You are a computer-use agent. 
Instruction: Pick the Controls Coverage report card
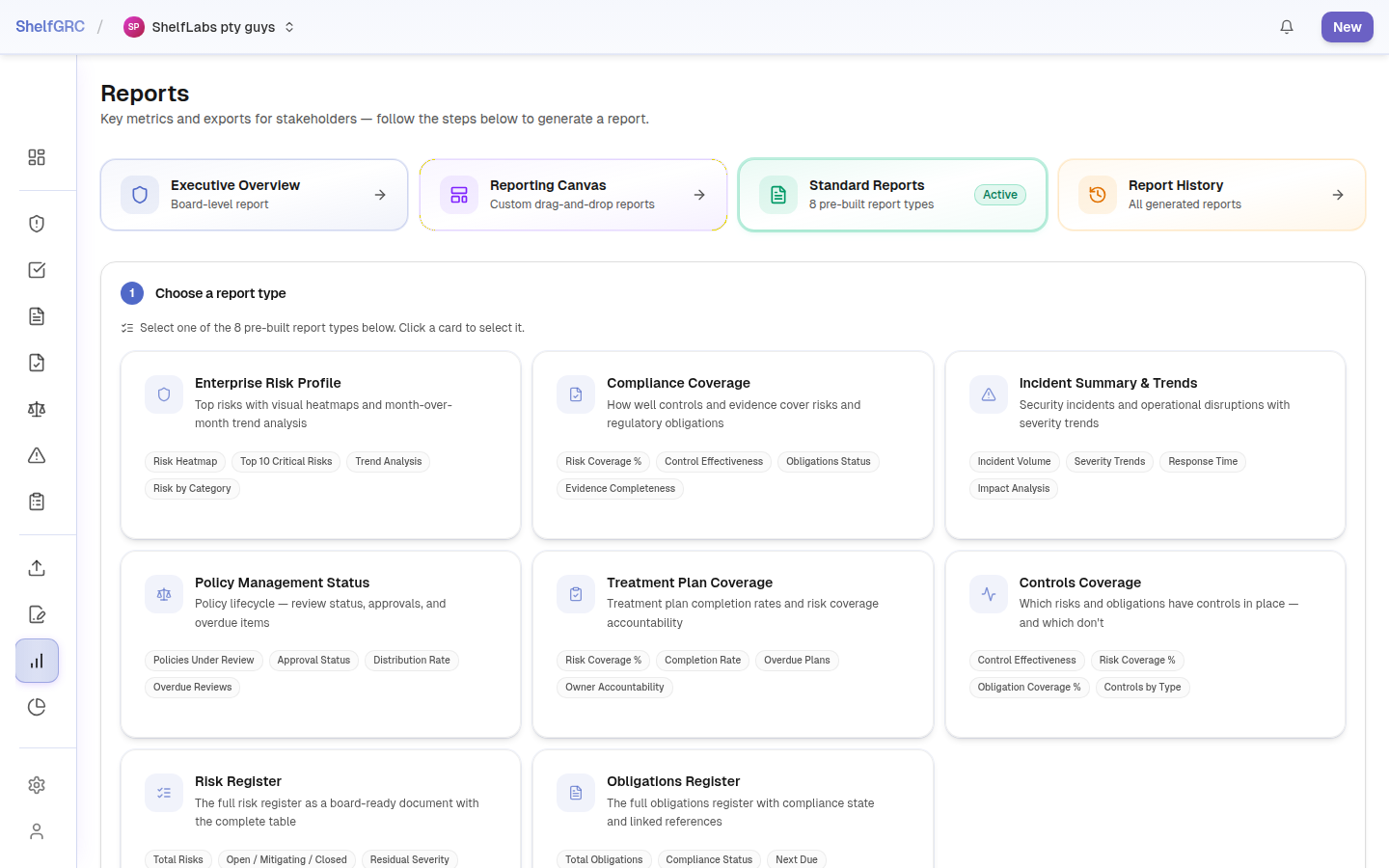pos(1145,644)
